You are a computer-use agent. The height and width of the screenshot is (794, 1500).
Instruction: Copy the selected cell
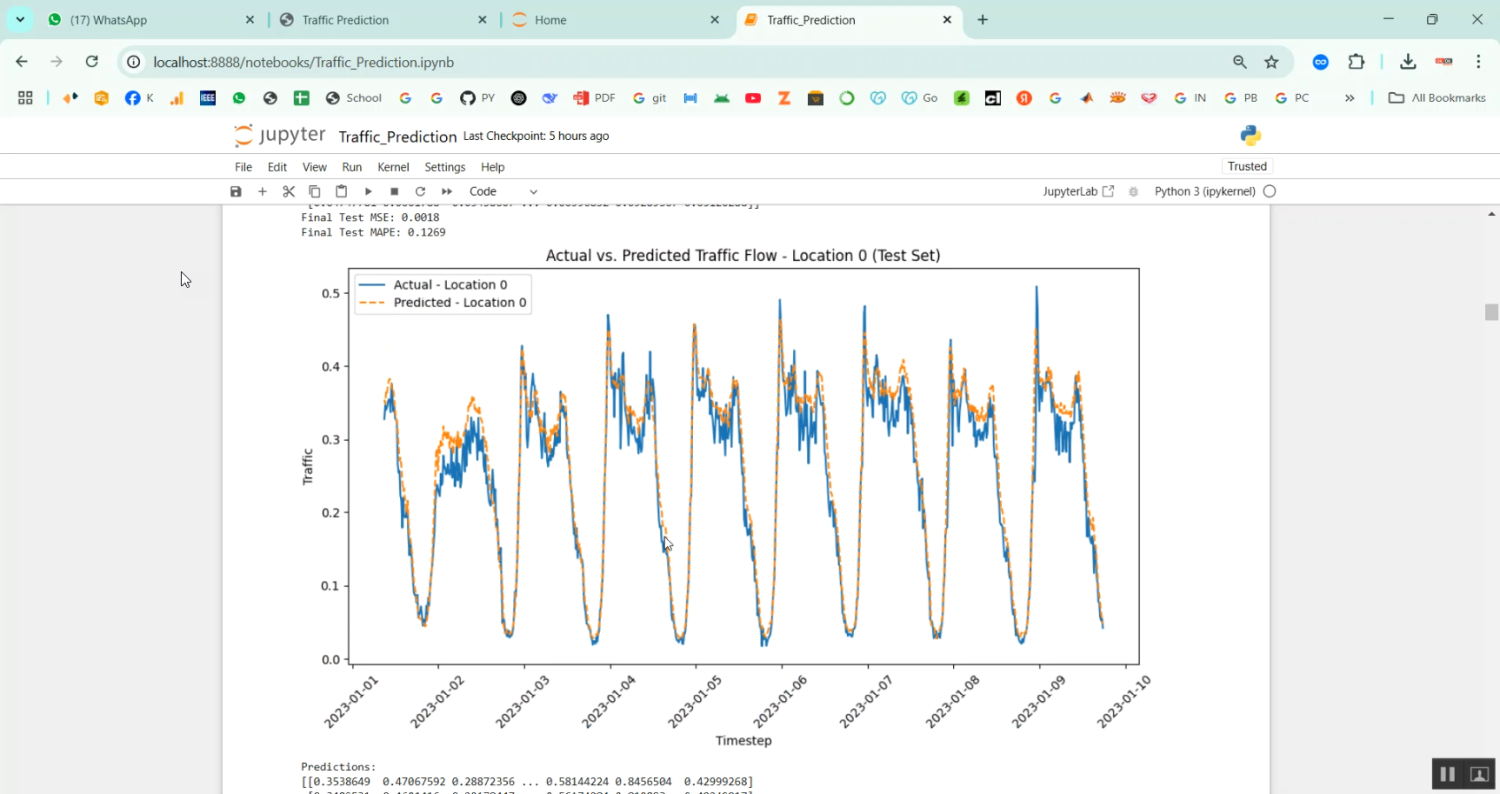(x=315, y=191)
